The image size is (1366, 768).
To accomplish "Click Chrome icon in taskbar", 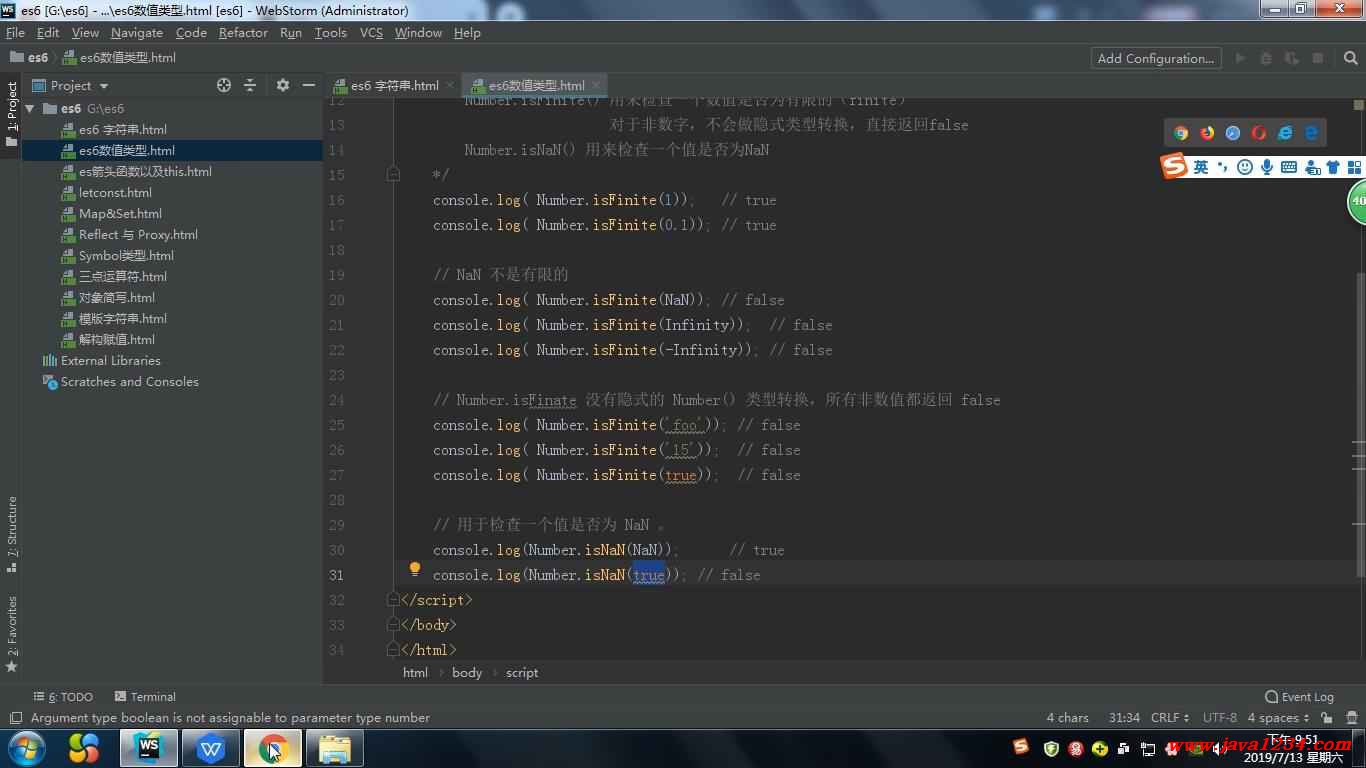I will click(x=272, y=748).
